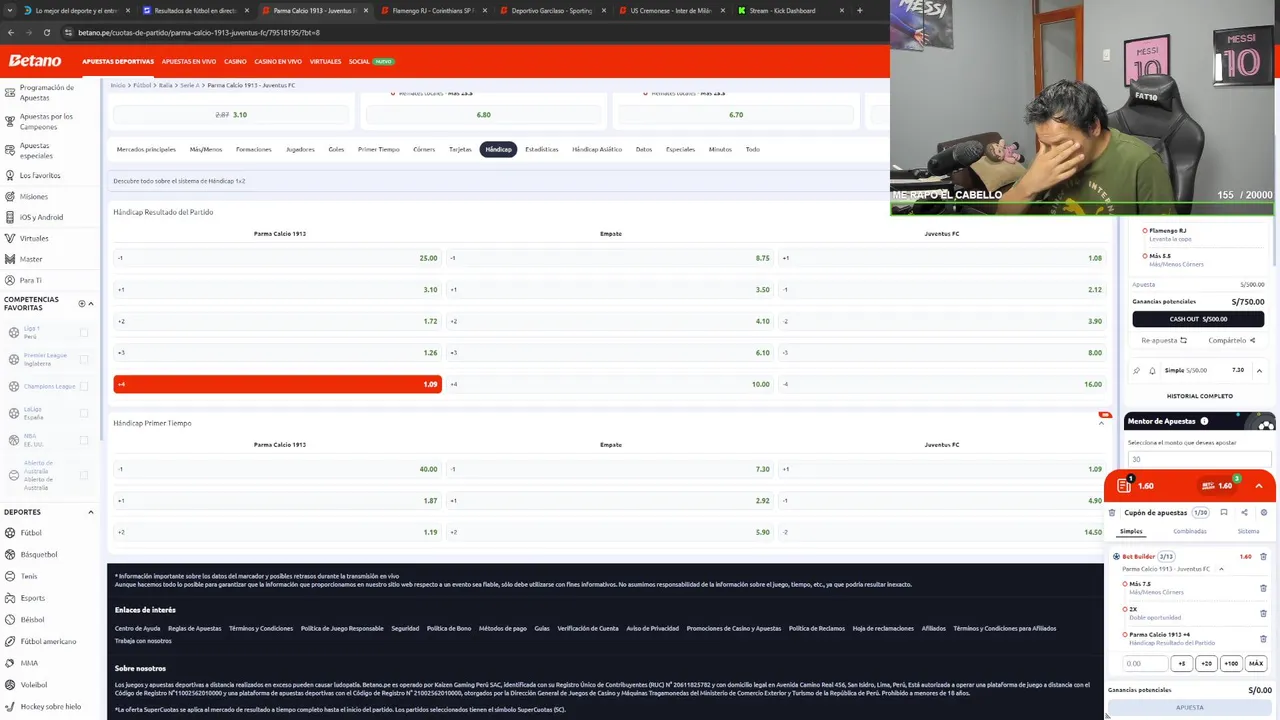The image size is (1280, 720).
Task: Remove Parma Calcio 1913 +4 selection
Action: click(x=1263, y=638)
